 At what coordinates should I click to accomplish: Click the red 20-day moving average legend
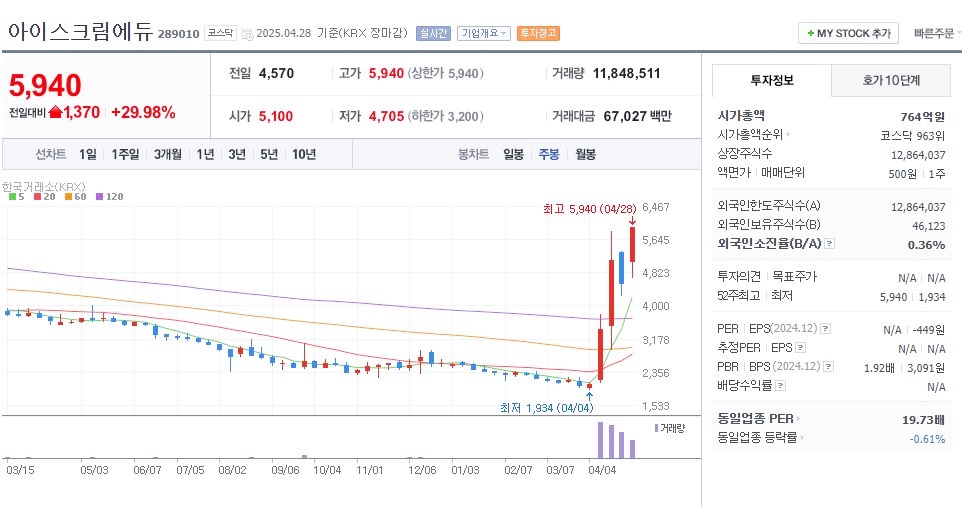point(44,197)
